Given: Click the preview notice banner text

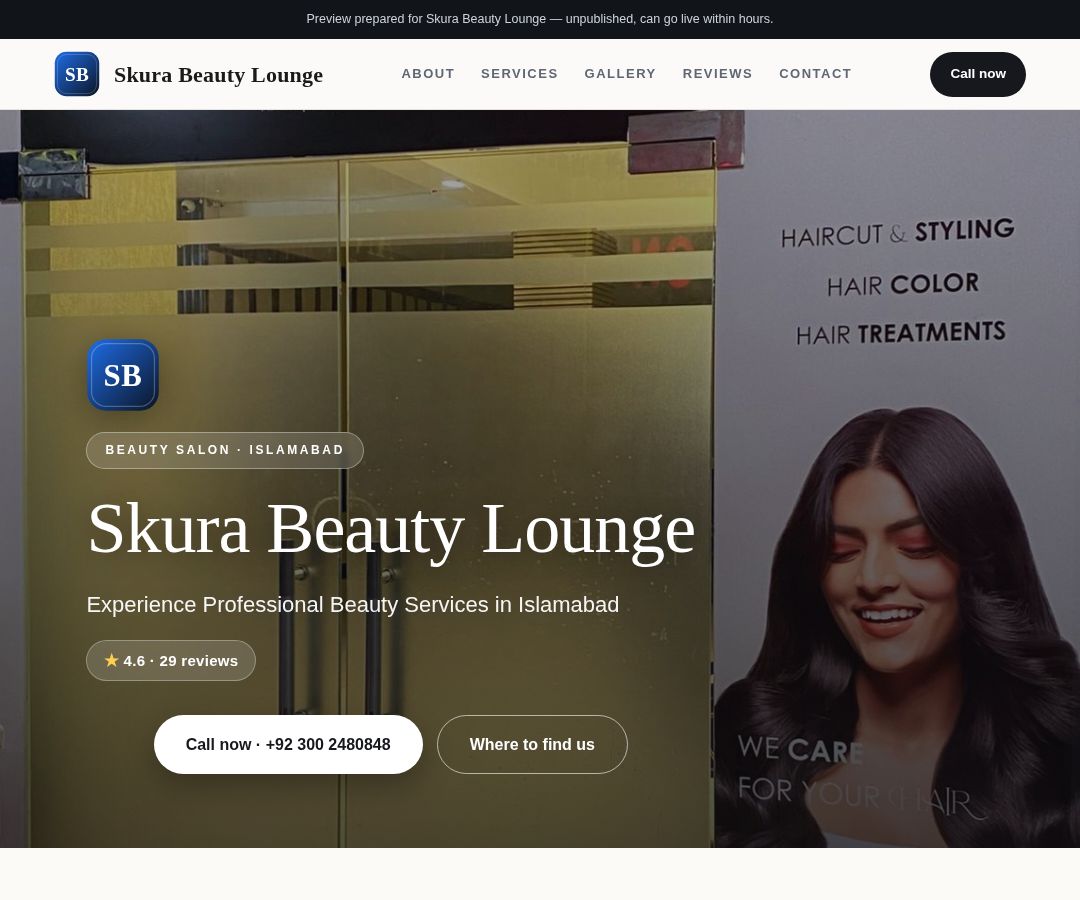Looking at the screenshot, I should click(540, 19).
